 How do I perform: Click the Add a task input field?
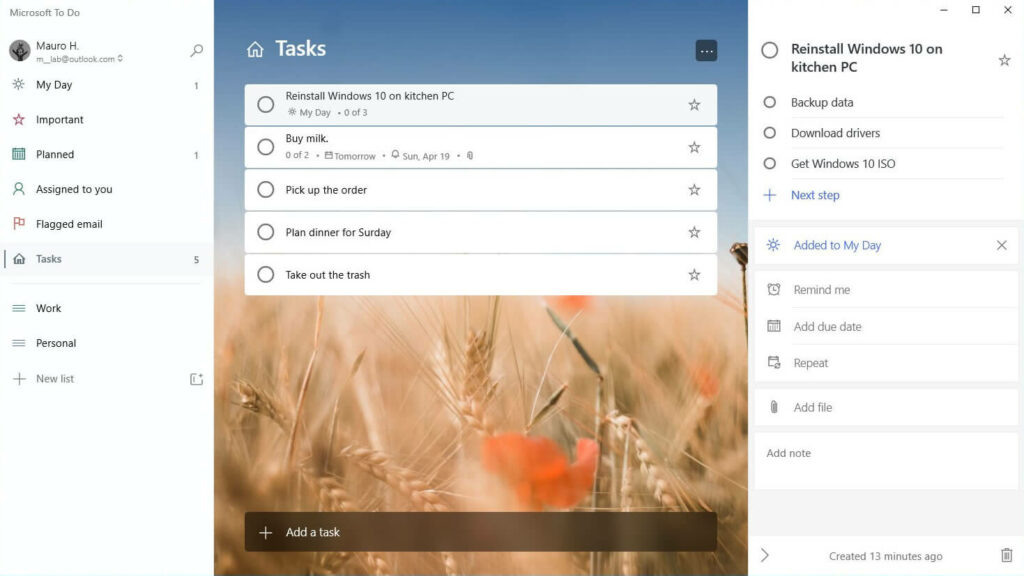point(480,532)
